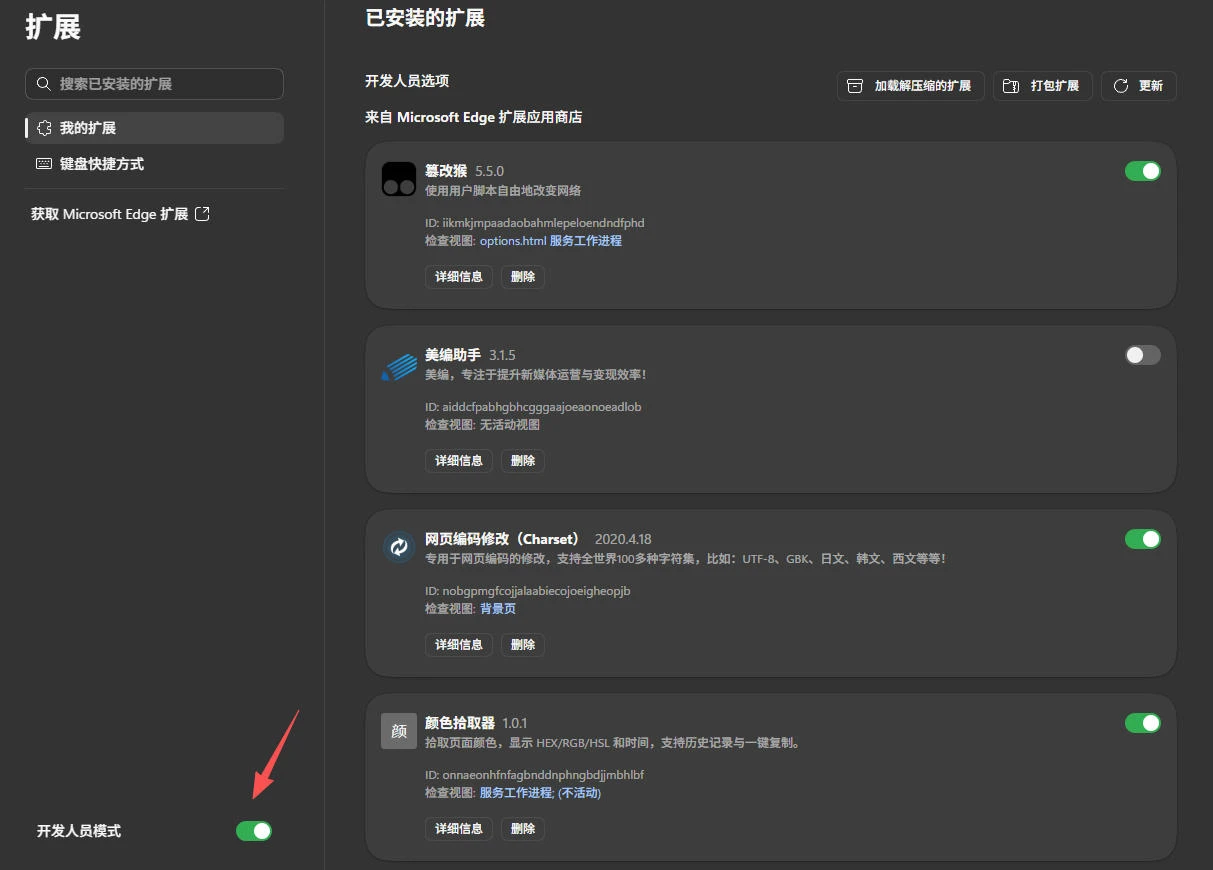1213x870 pixels.
Task: Open 服务工作进程 (不活动) link under 颜色拾取器
Action: pos(541,793)
